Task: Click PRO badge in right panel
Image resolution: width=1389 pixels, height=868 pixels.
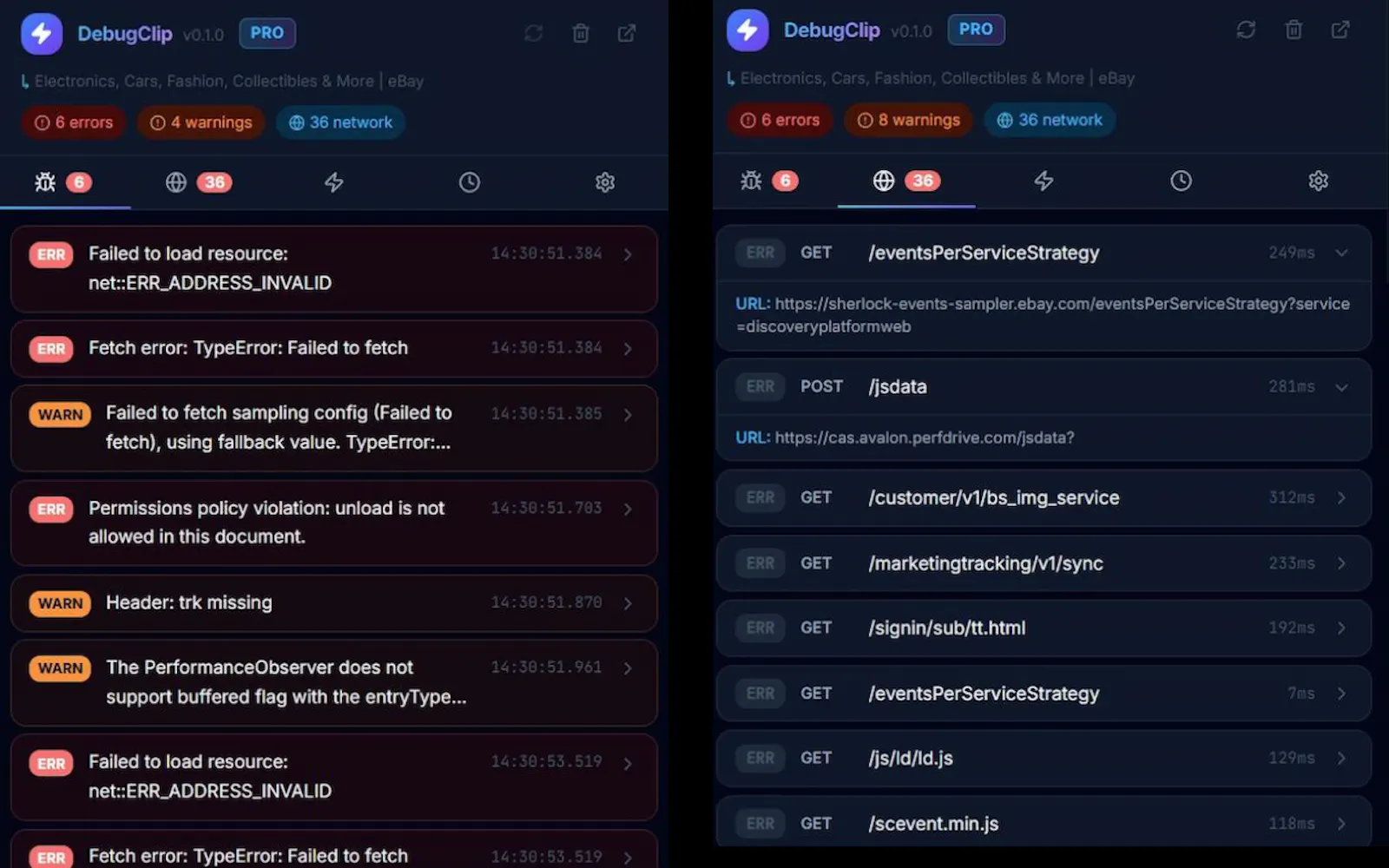Action: [x=976, y=30]
